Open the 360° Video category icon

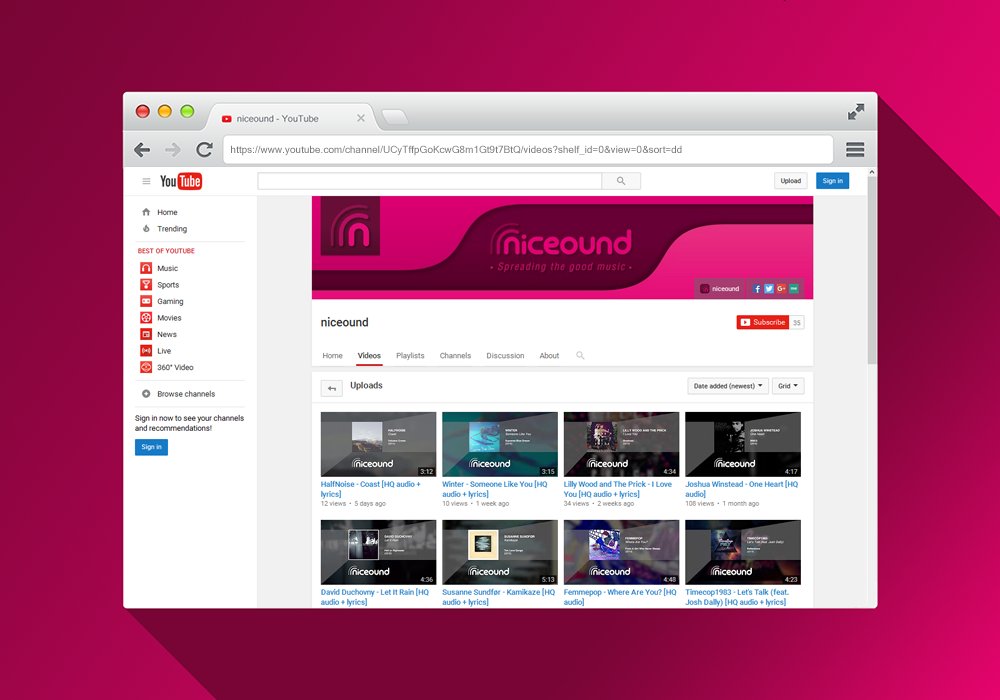point(147,367)
